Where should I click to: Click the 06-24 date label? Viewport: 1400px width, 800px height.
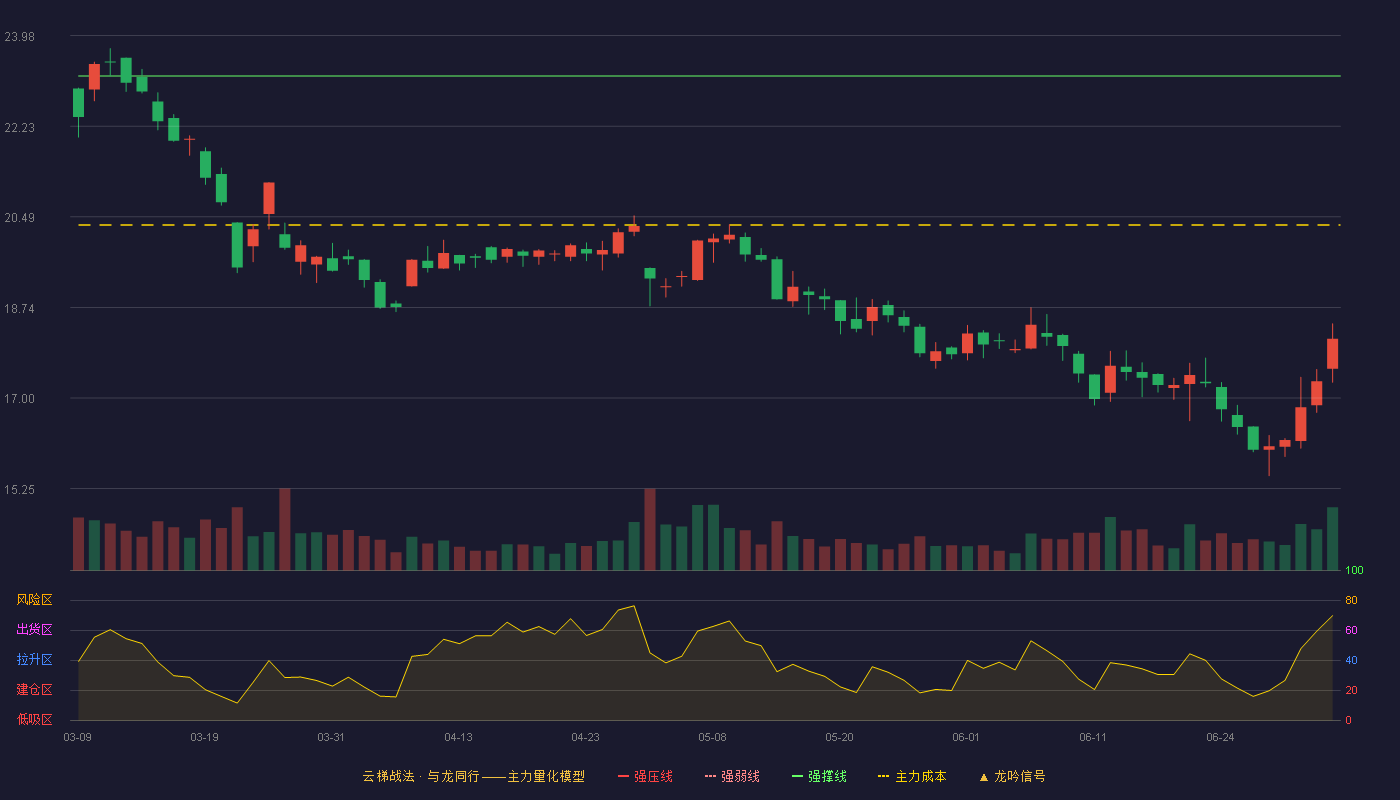[x=1220, y=737]
